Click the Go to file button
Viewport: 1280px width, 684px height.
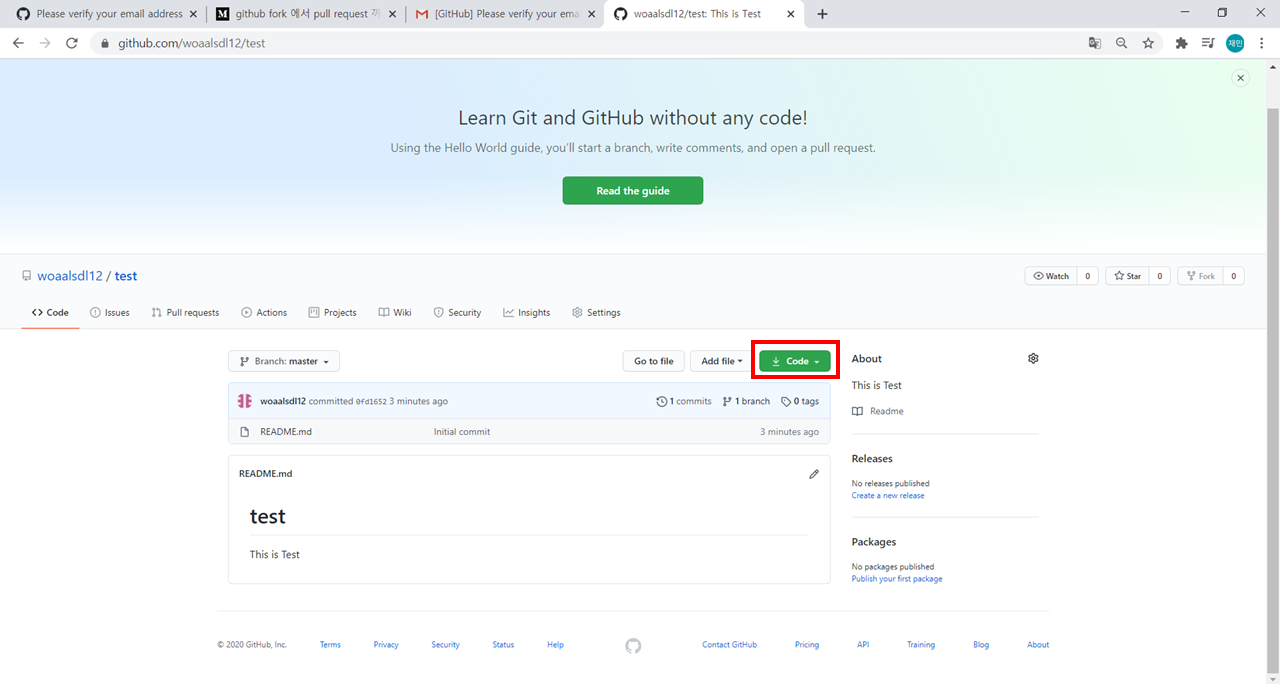tap(653, 361)
